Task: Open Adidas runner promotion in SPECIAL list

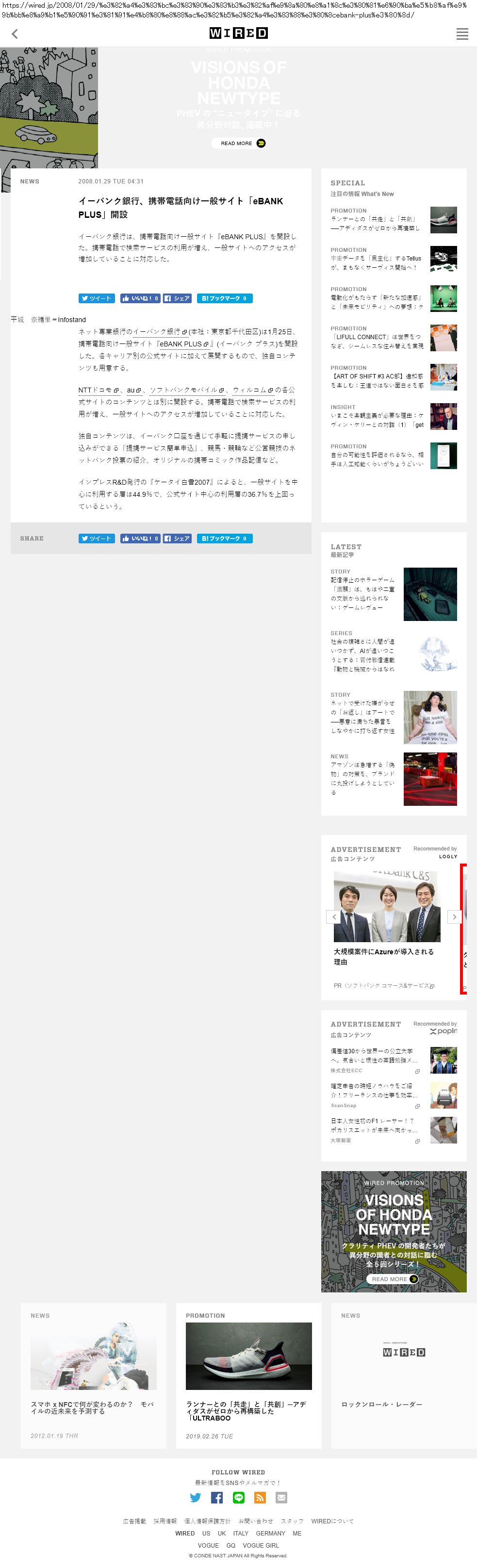Action: 377,223
